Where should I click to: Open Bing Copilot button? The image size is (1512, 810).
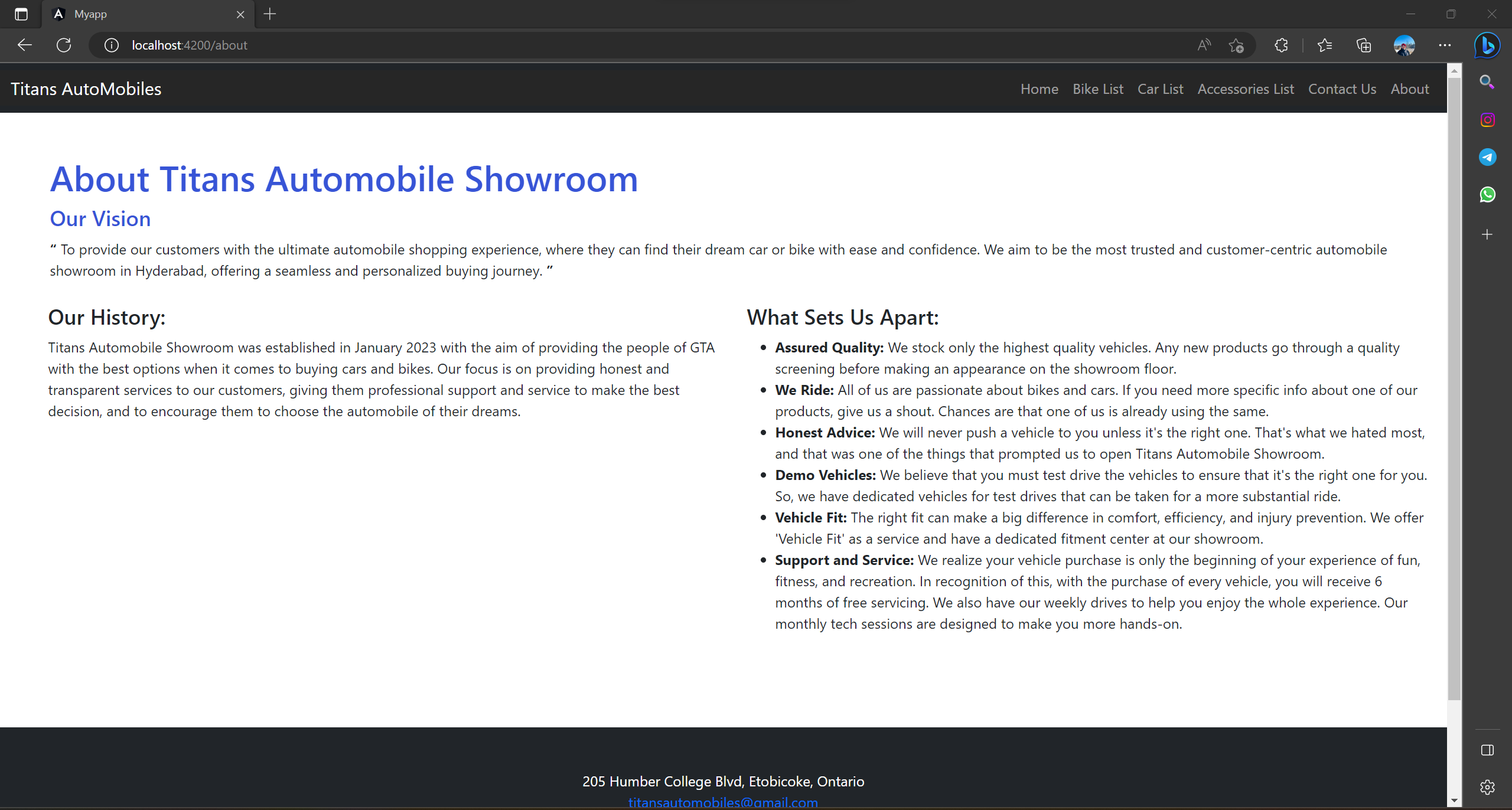click(x=1487, y=45)
